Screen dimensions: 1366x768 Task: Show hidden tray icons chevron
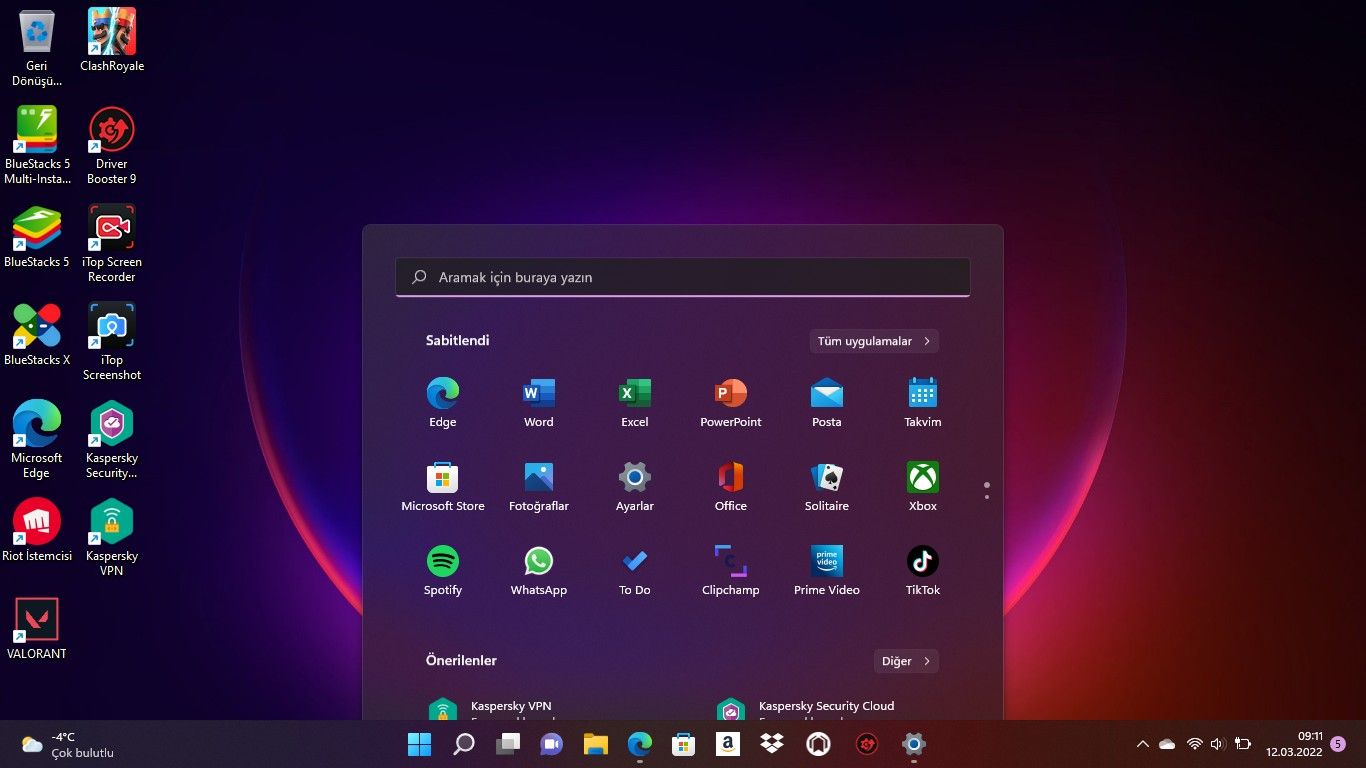click(x=1143, y=744)
